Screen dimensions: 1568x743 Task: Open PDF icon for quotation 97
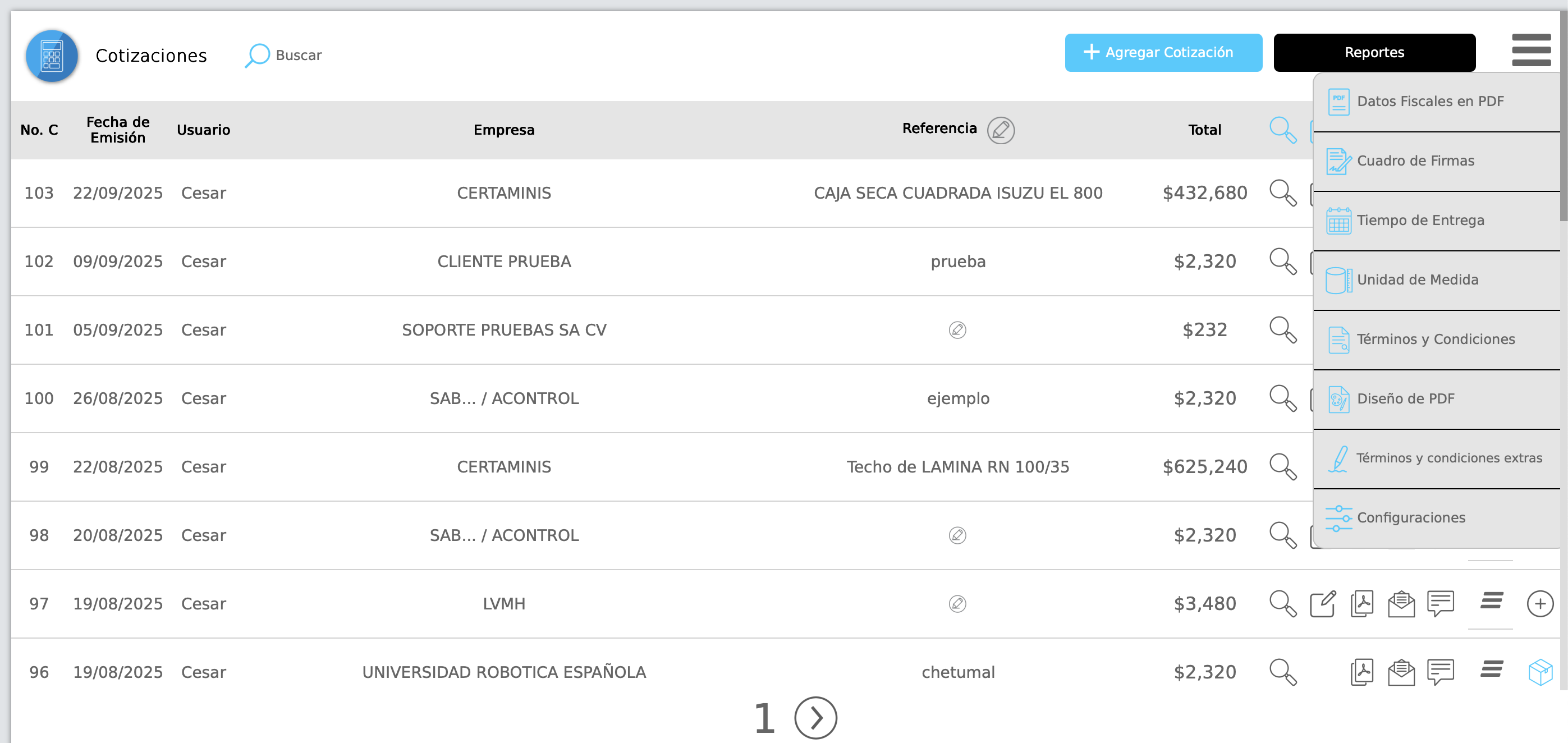point(1361,604)
